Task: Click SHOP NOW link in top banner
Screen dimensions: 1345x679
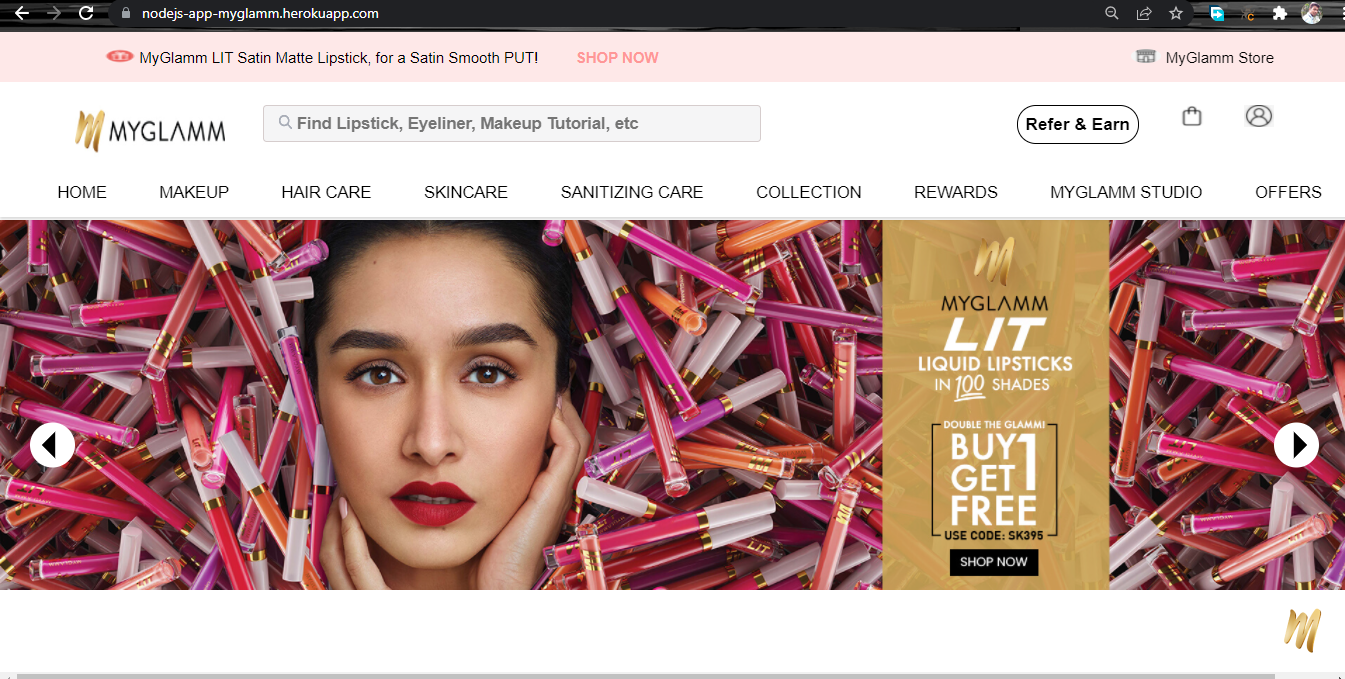Action: 617,58
